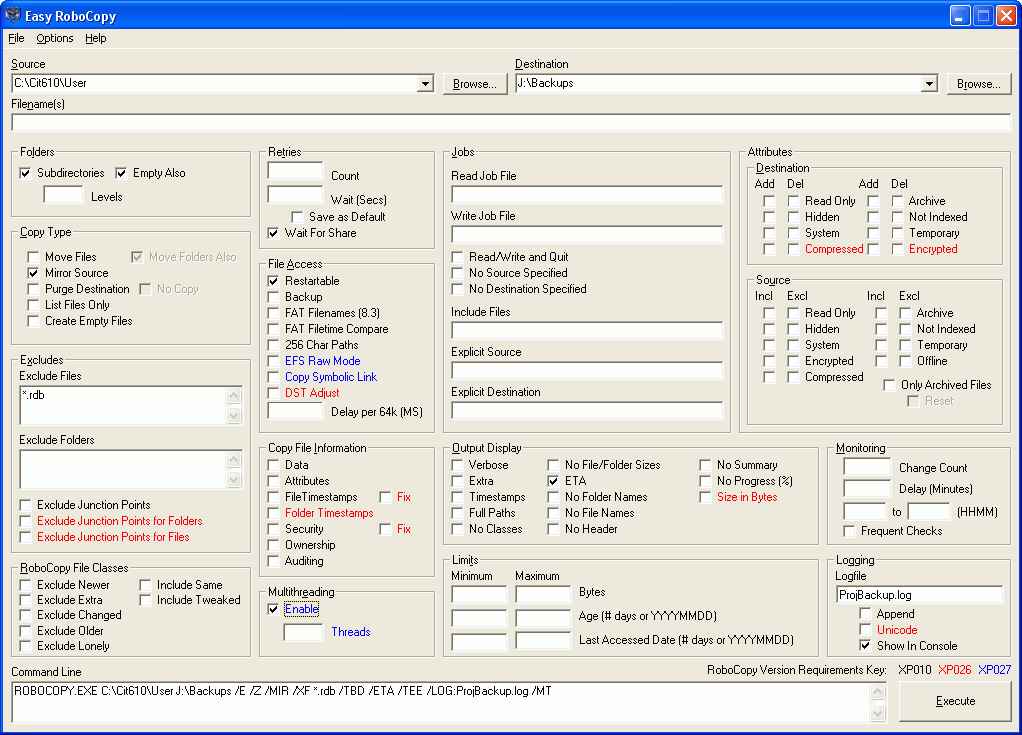This screenshot has width=1022, height=735.
Task: Toggle the Restartable checkbox
Action: click(273, 281)
